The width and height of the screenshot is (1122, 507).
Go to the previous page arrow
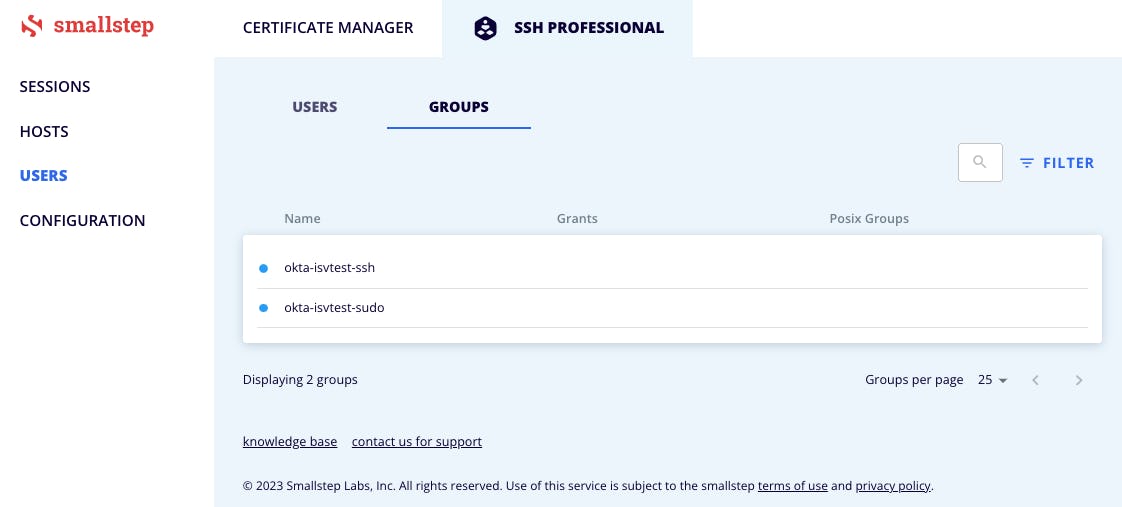pyautogui.click(x=1036, y=380)
